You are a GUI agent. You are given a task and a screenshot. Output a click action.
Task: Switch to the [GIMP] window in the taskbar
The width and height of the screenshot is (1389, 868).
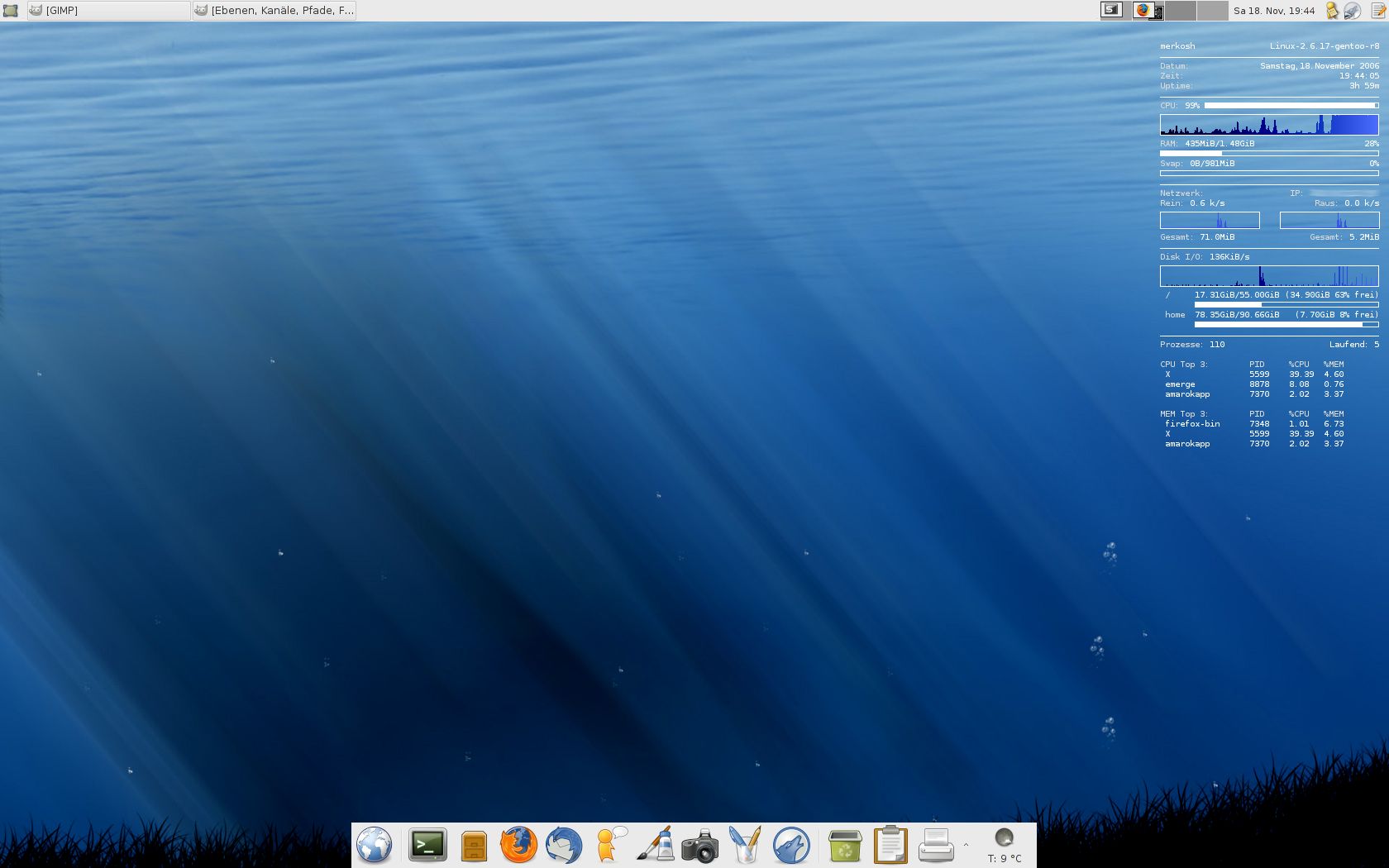point(108,11)
